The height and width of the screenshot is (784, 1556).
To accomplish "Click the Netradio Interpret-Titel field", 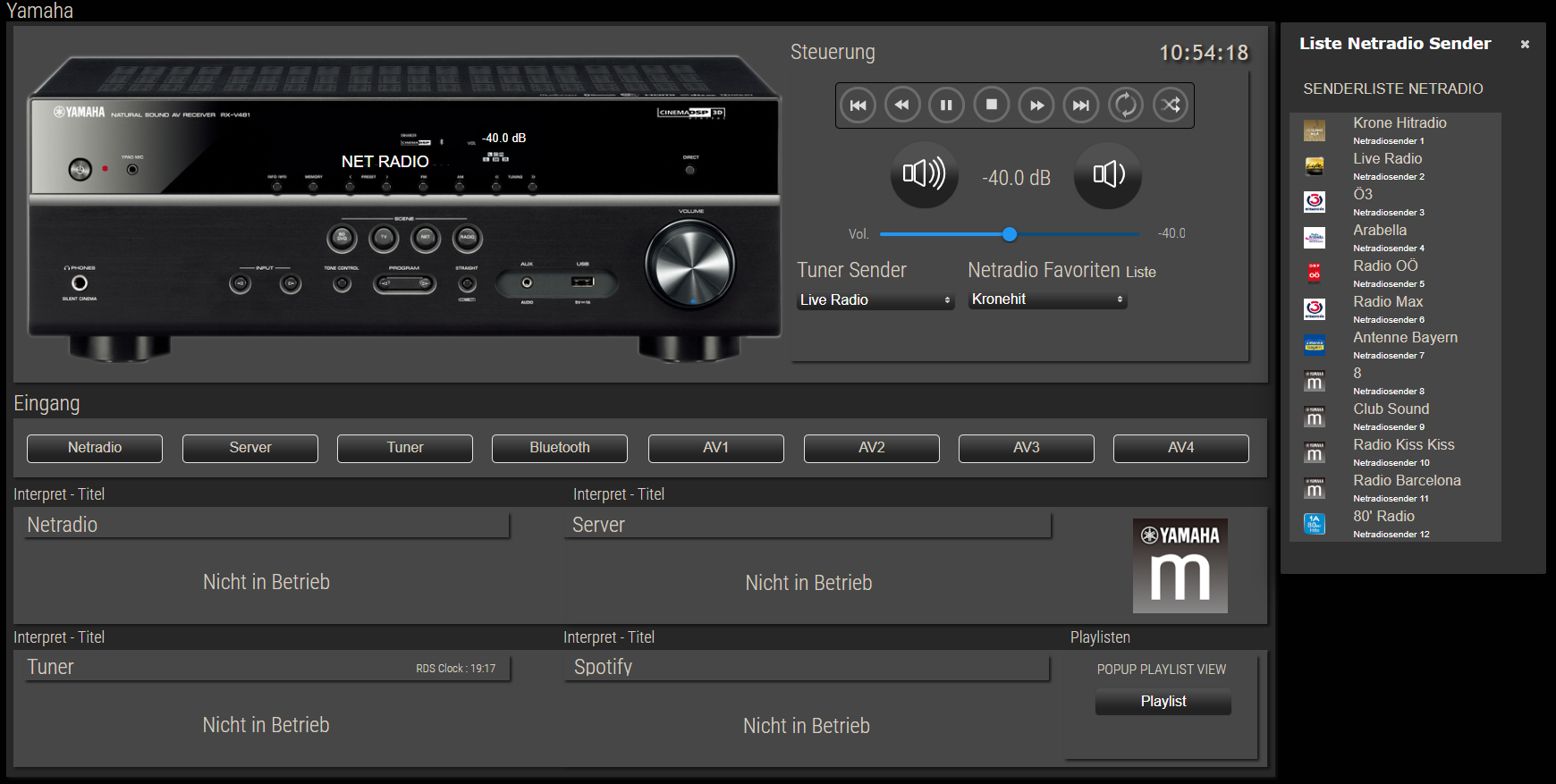I will 267,525.
